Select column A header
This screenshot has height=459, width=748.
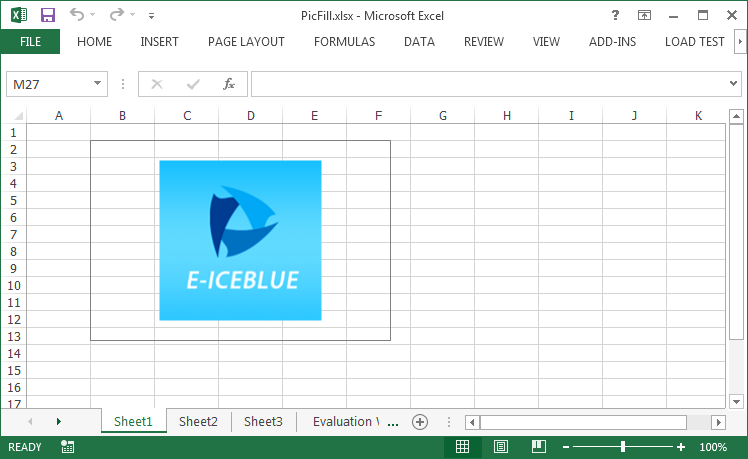(x=58, y=115)
